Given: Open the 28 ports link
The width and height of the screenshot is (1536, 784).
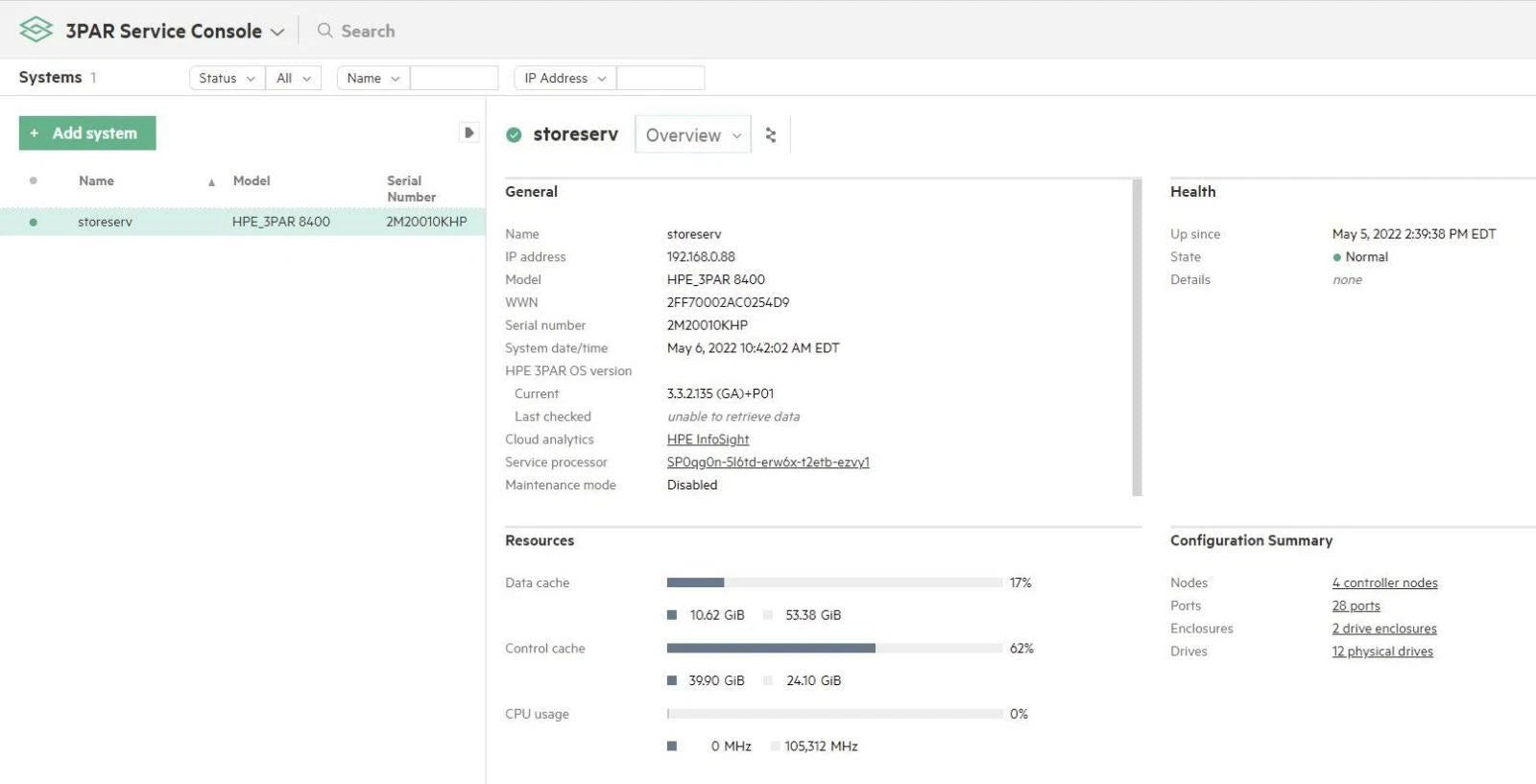Looking at the screenshot, I should 1356,606.
